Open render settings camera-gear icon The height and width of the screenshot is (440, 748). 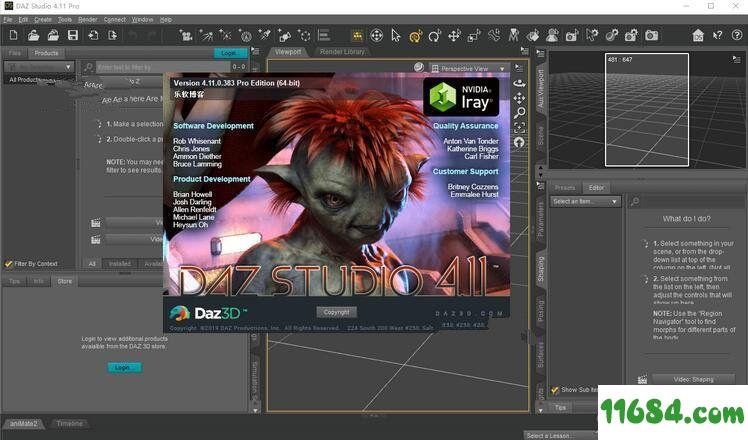pyautogui.click(x=632, y=36)
